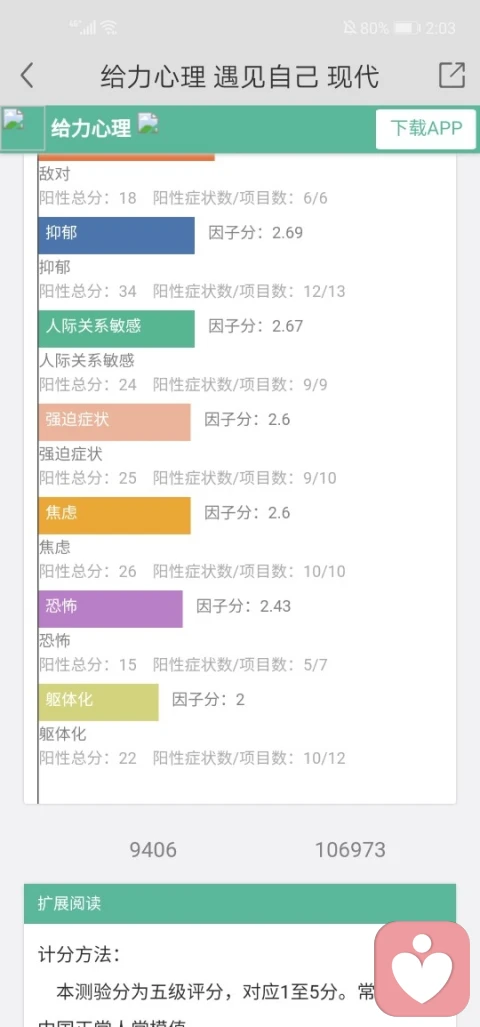Tap the Wi-Fi status icon

pyautogui.click(x=109, y=28)
